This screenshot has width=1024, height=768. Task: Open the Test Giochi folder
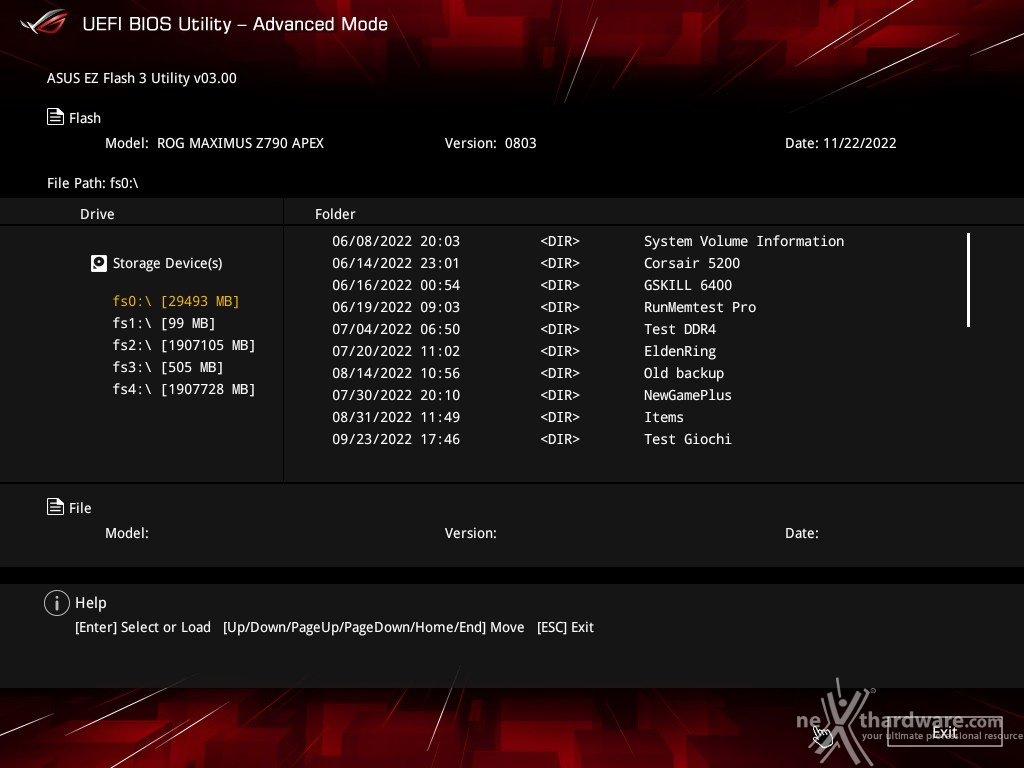(688, 439)
